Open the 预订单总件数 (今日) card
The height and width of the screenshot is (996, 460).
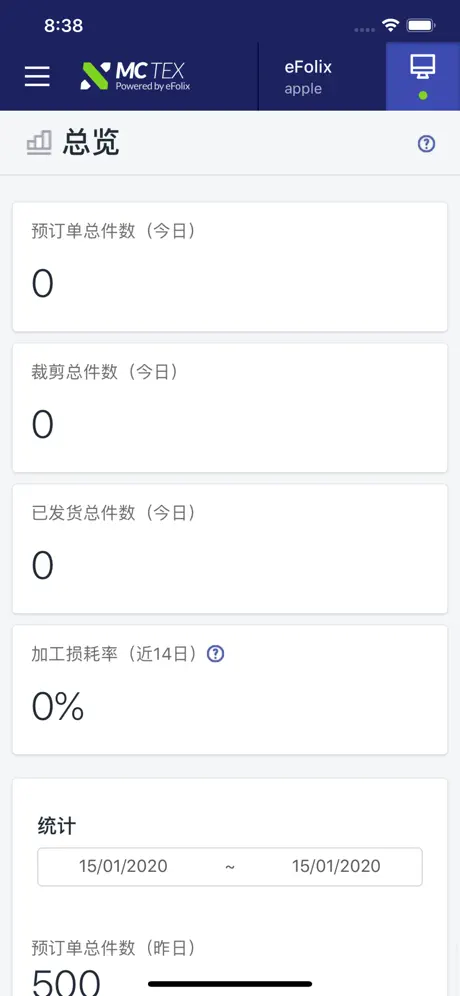pyautogui.click(x=230, y=267)
